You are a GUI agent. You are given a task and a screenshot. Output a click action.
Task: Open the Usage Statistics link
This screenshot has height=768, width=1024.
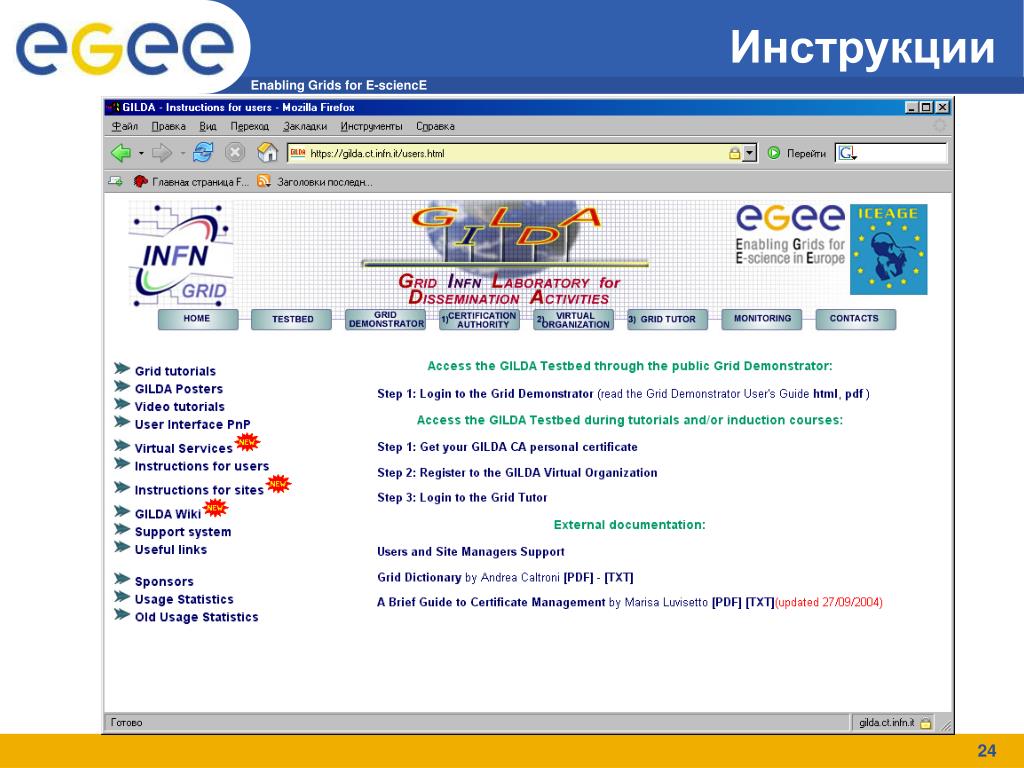click(x=184, y=599)
